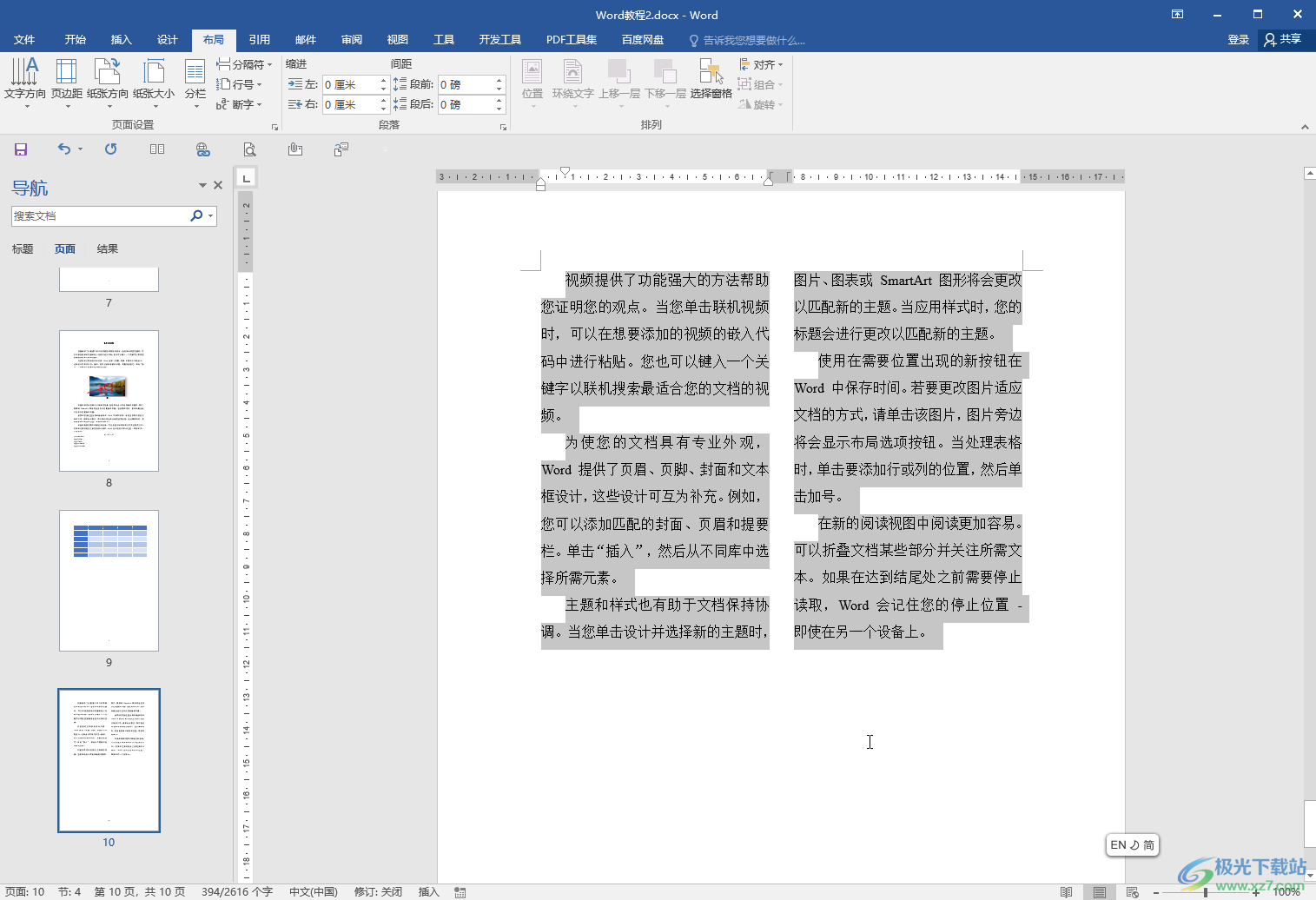This screenshot has width=1316, height=900.
Task: Select the page 9 thumbnail
Action: (109, 580)
